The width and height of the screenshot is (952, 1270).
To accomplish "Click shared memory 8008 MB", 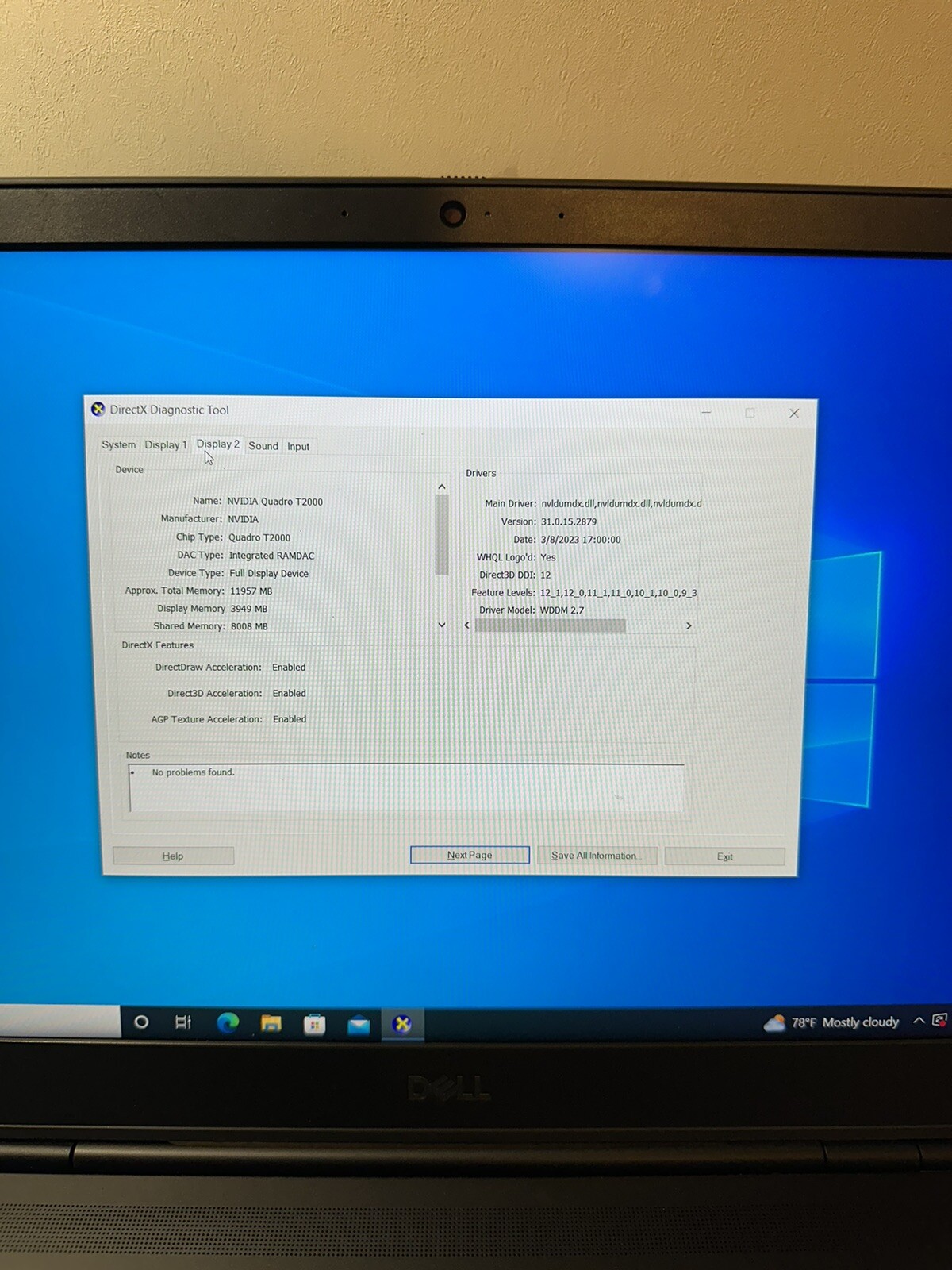I will (x=249, y=626).
